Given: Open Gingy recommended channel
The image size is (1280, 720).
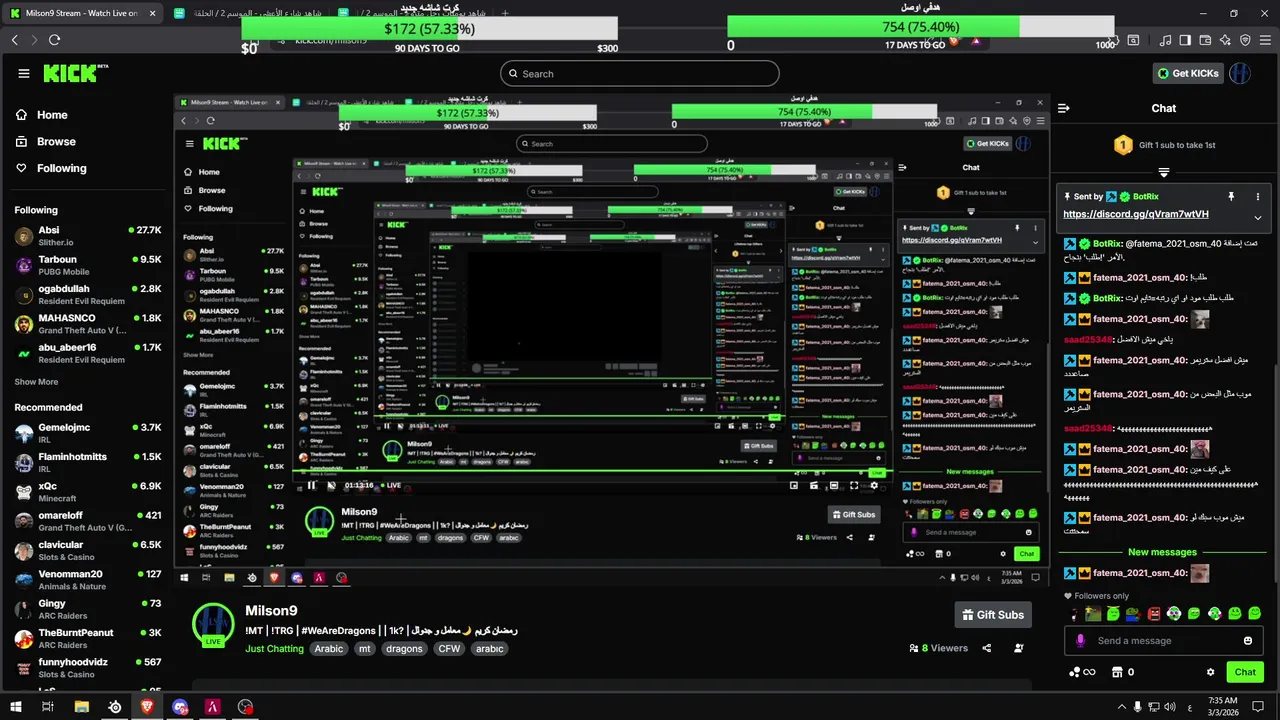Looking at the screenshot, I should point(88,609).
